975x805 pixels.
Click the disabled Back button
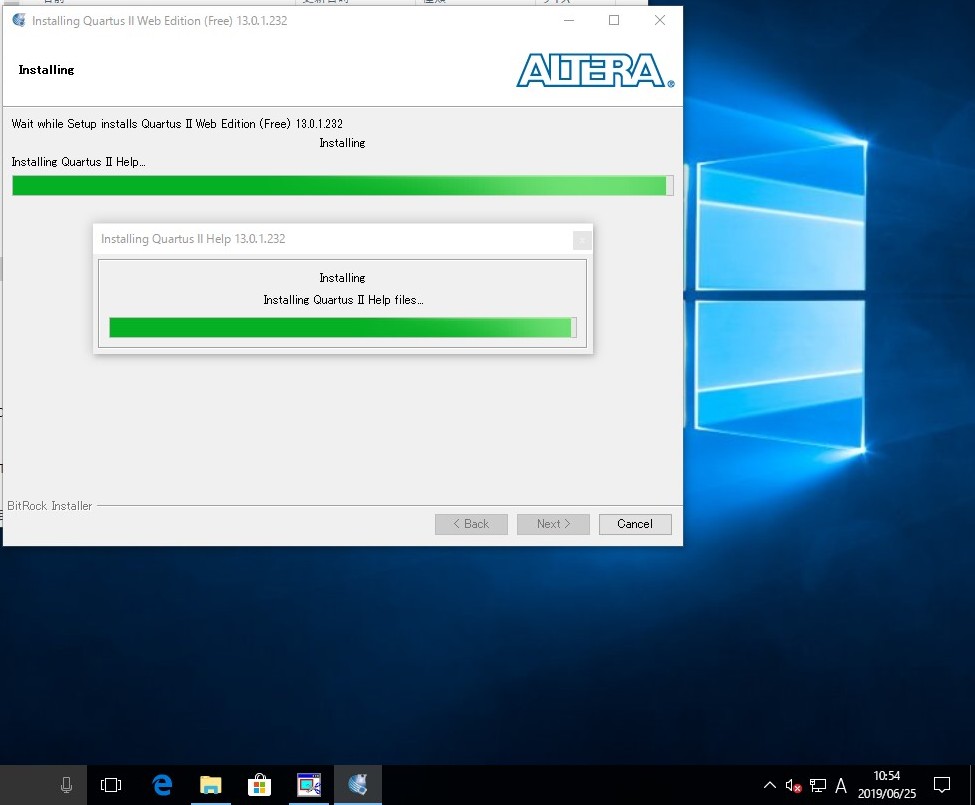point(471,524)
